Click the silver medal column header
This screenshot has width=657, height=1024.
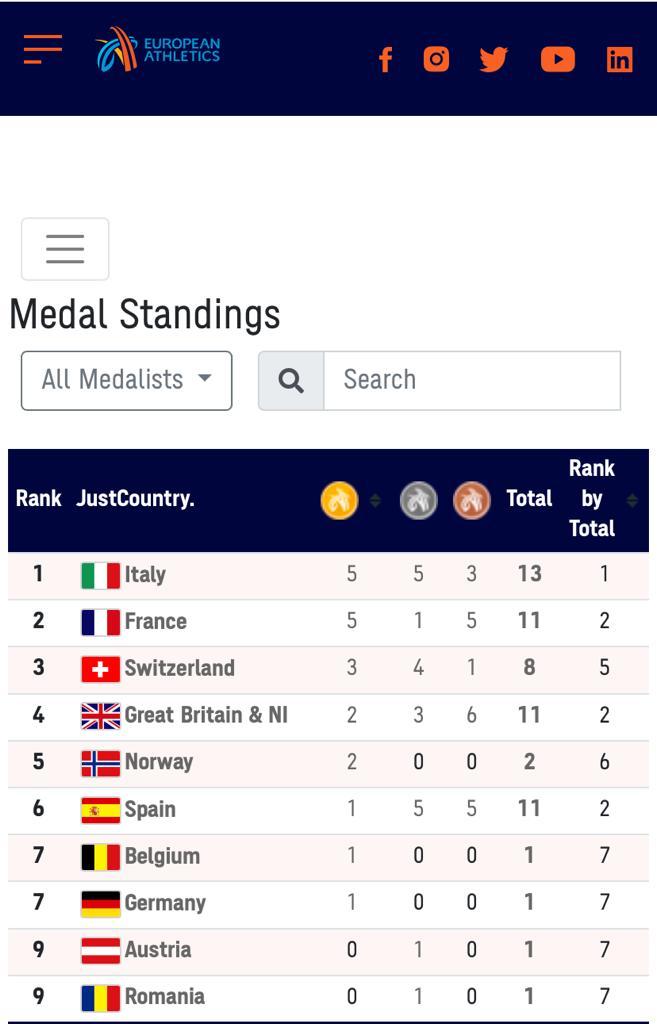[418, 500]
